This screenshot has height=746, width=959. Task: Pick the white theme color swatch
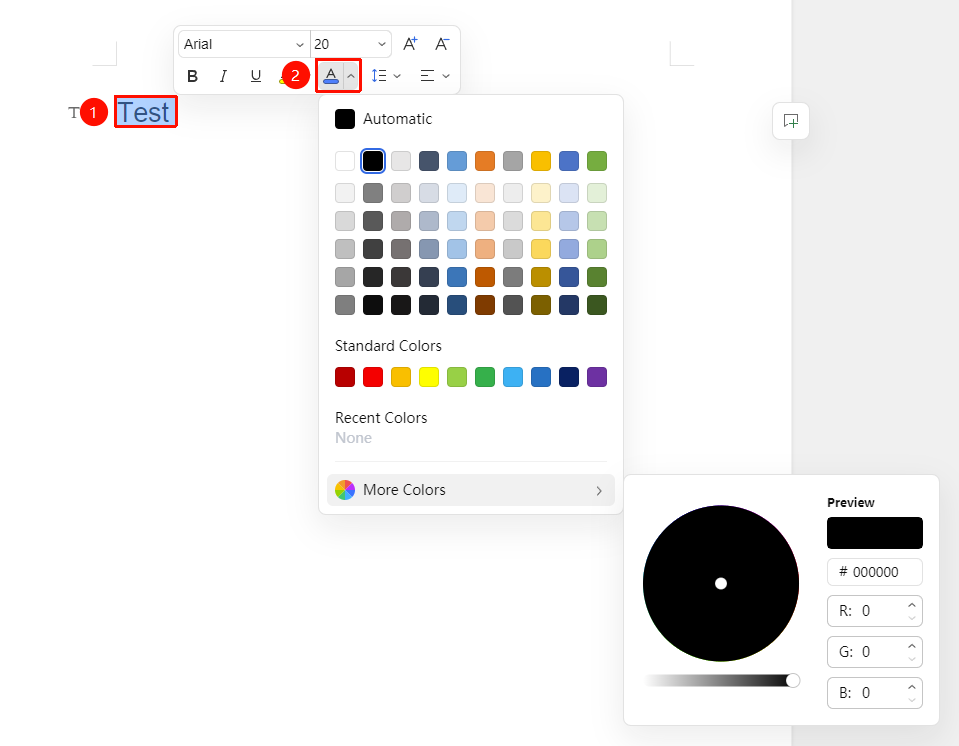pyautogui.click(x=345, y=161)
